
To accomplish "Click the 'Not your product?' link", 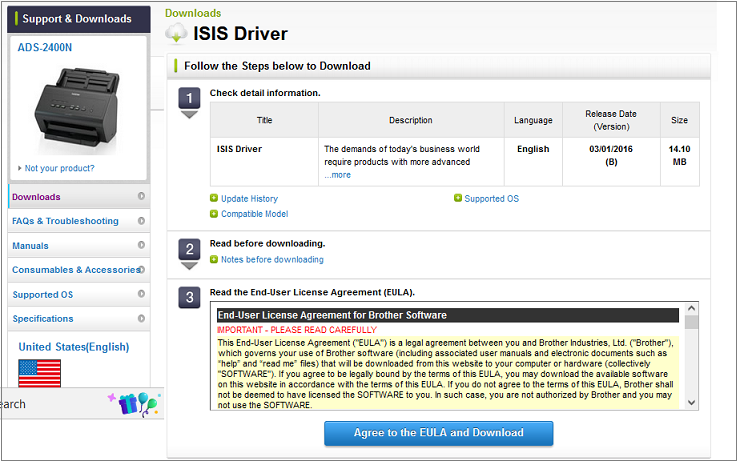I will (x=59, y=168).
